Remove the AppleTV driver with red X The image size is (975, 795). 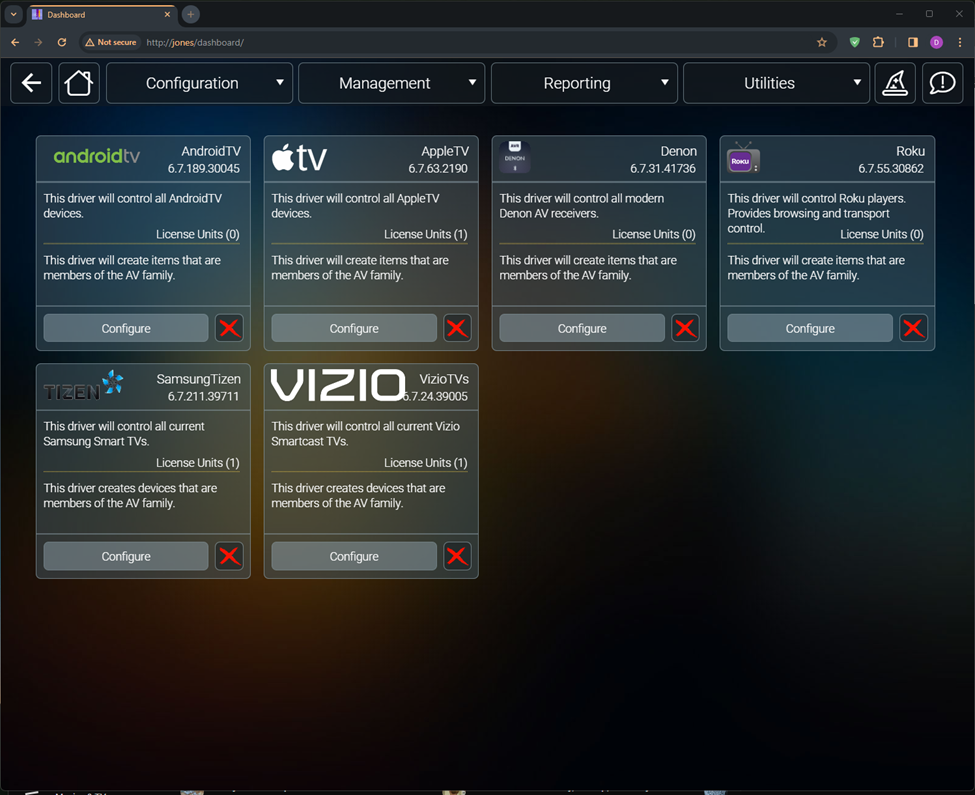point(457,328)
